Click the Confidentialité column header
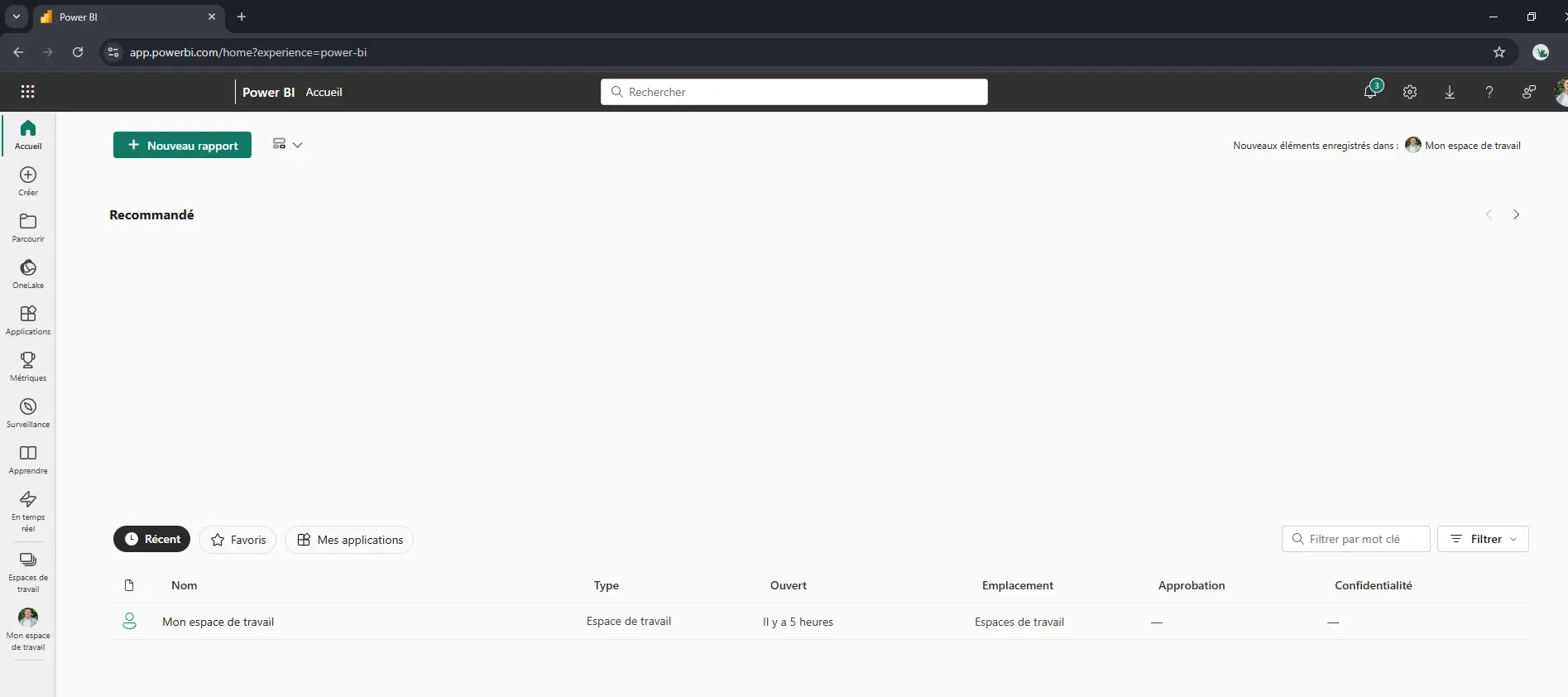This screenshot has width=1568, height=697. click(x=1373, y=585)
